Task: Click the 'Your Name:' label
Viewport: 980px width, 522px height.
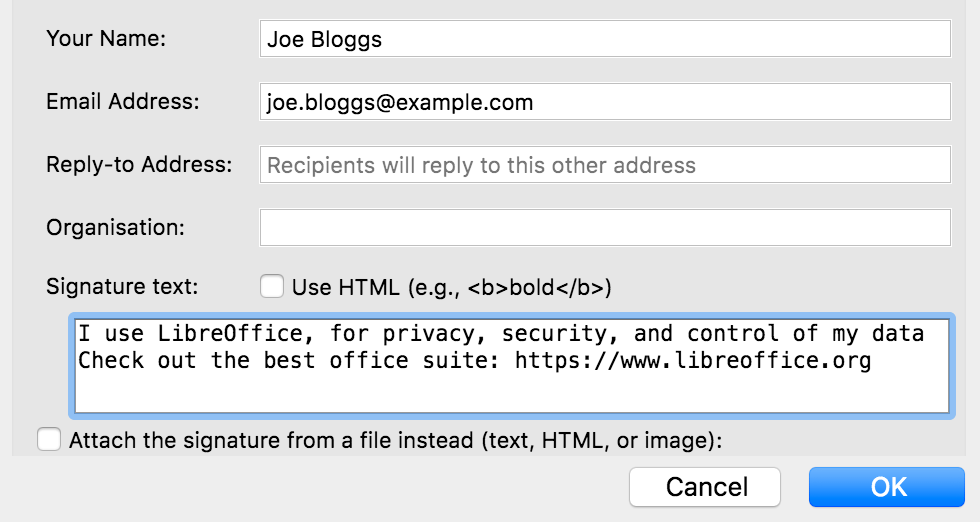Action: [x=106, y=39]
